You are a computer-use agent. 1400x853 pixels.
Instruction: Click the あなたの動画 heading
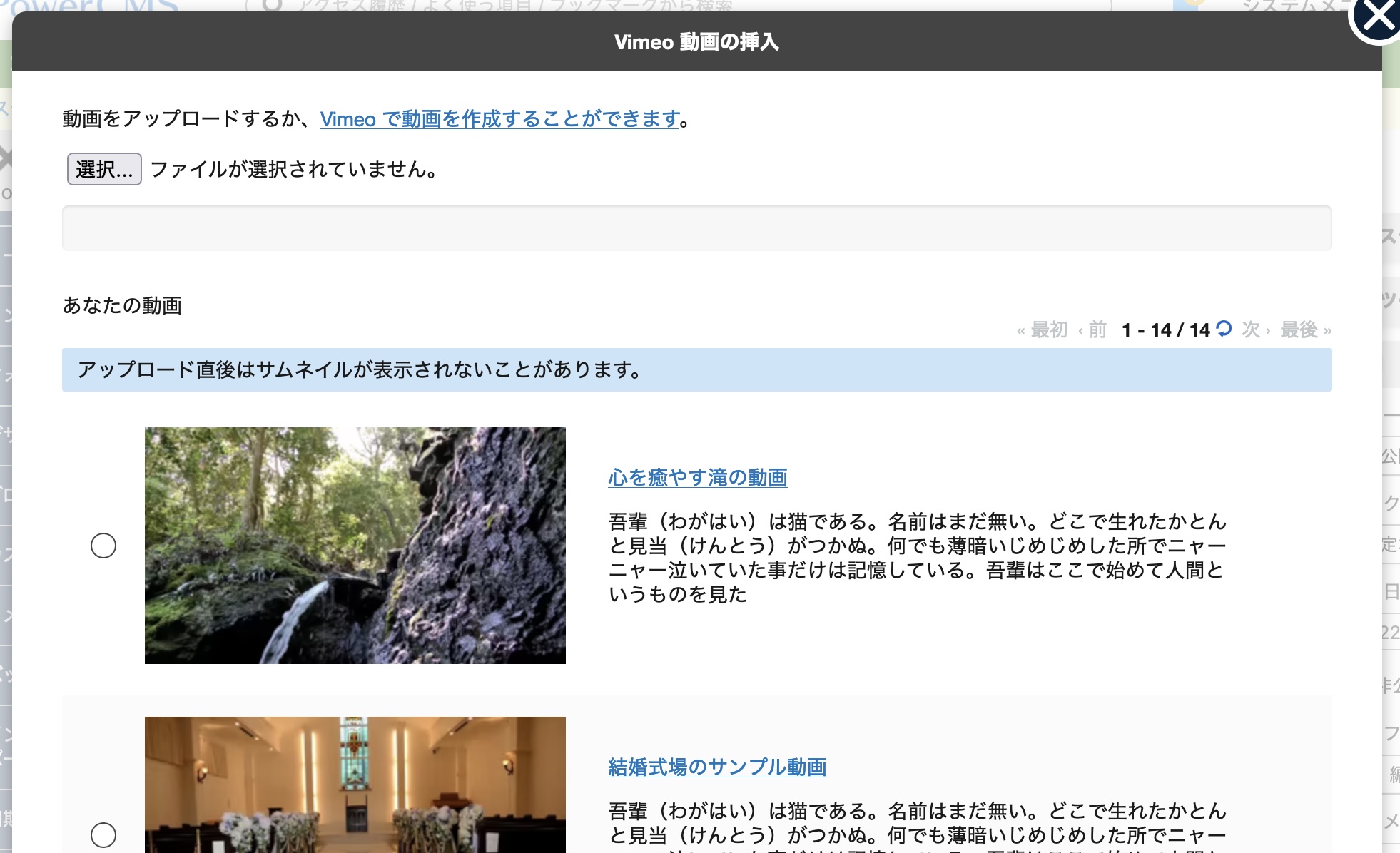tap(122, 305)
